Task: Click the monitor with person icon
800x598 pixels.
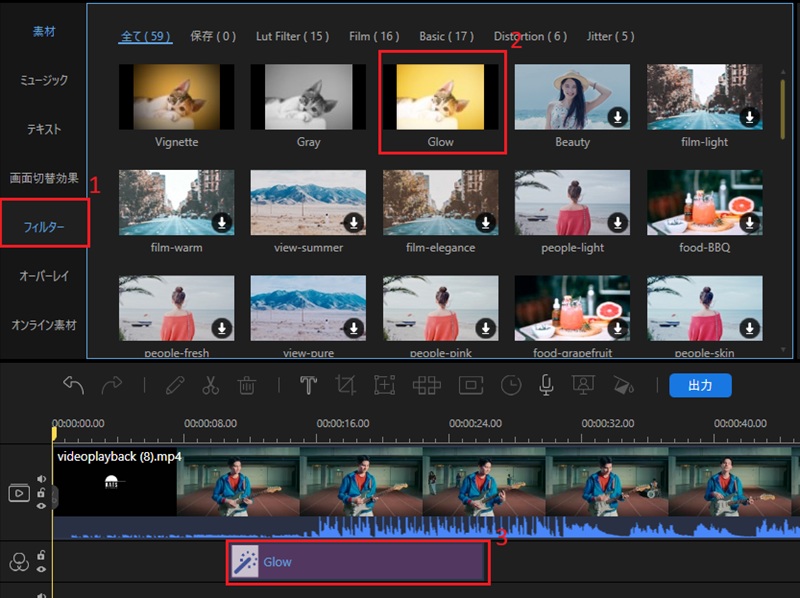Action: coord(583,385)
